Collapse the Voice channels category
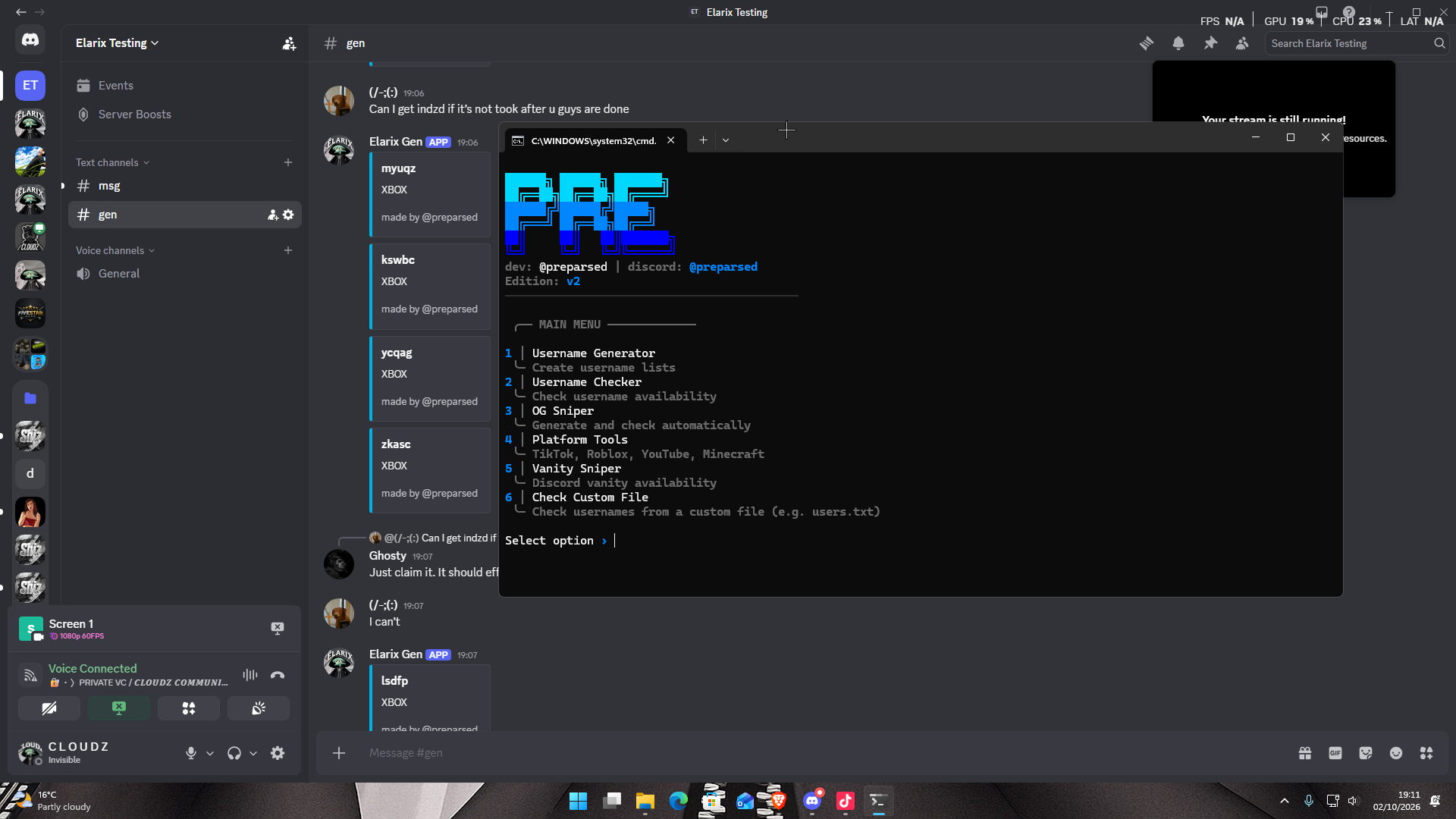The image size is (1456, 819). (115, 250)
